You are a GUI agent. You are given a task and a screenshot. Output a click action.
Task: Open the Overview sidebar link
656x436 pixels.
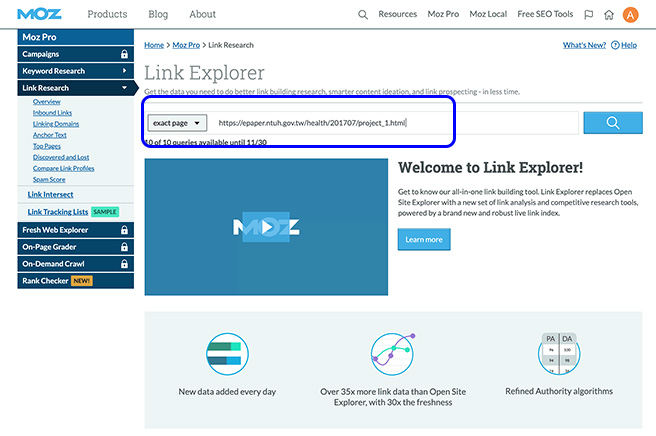click(x=47, y=102)
